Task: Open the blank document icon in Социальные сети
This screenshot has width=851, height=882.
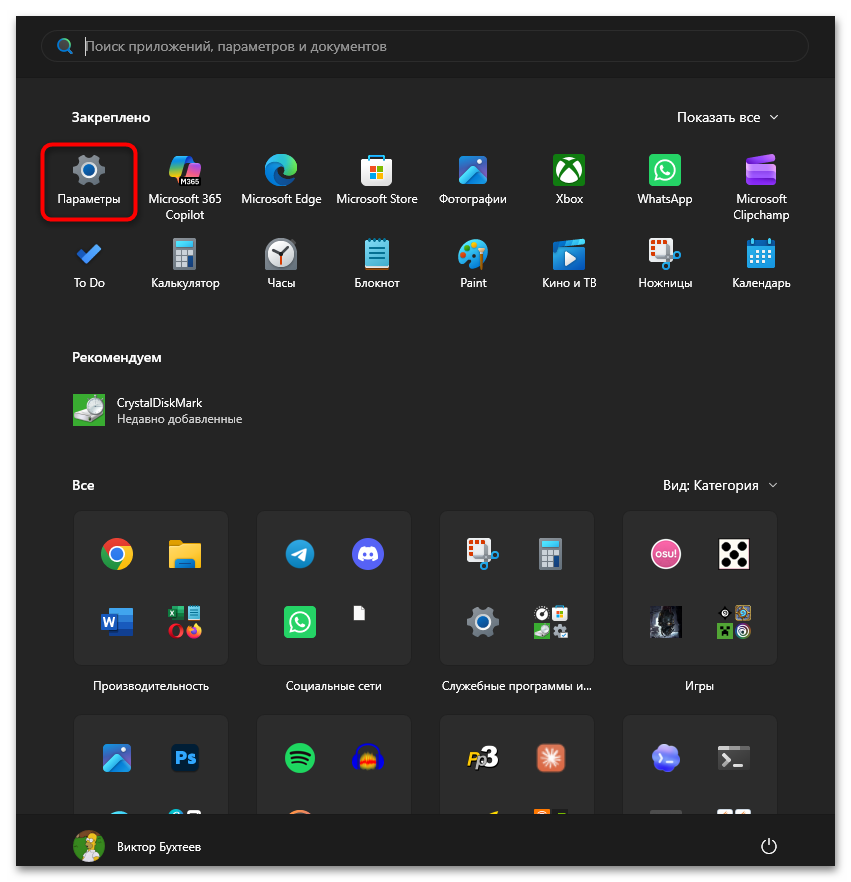Action: [x=359, y=613]
